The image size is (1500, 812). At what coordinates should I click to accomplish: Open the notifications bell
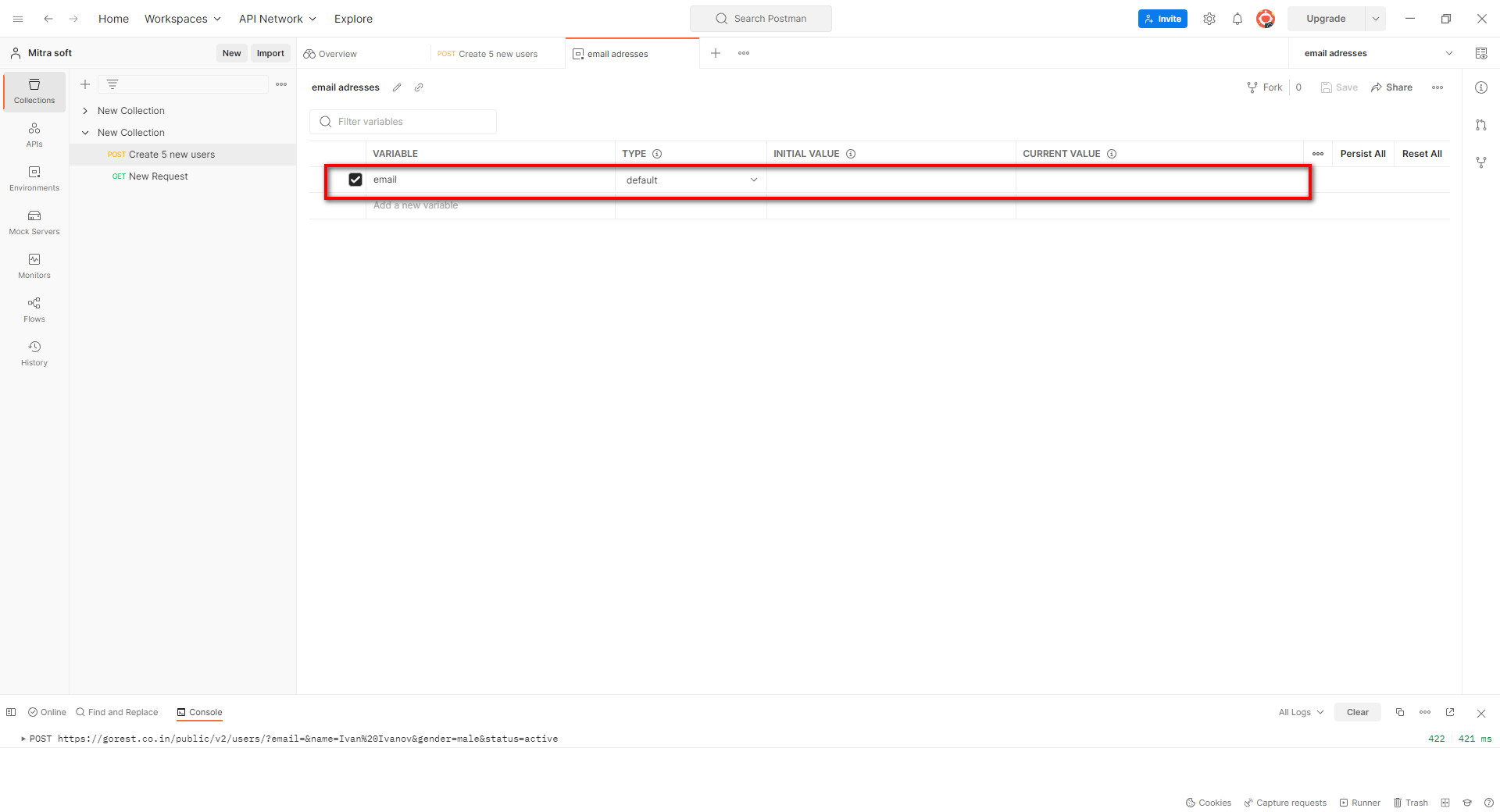point(1237,19)
